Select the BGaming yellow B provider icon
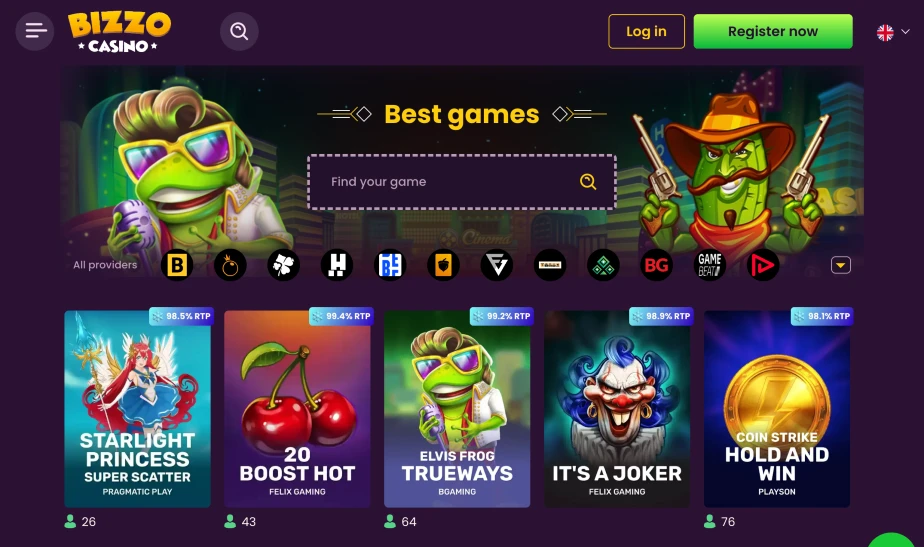Image resolution: width=924 pixels, height=548 pixels. click(177, 265)
